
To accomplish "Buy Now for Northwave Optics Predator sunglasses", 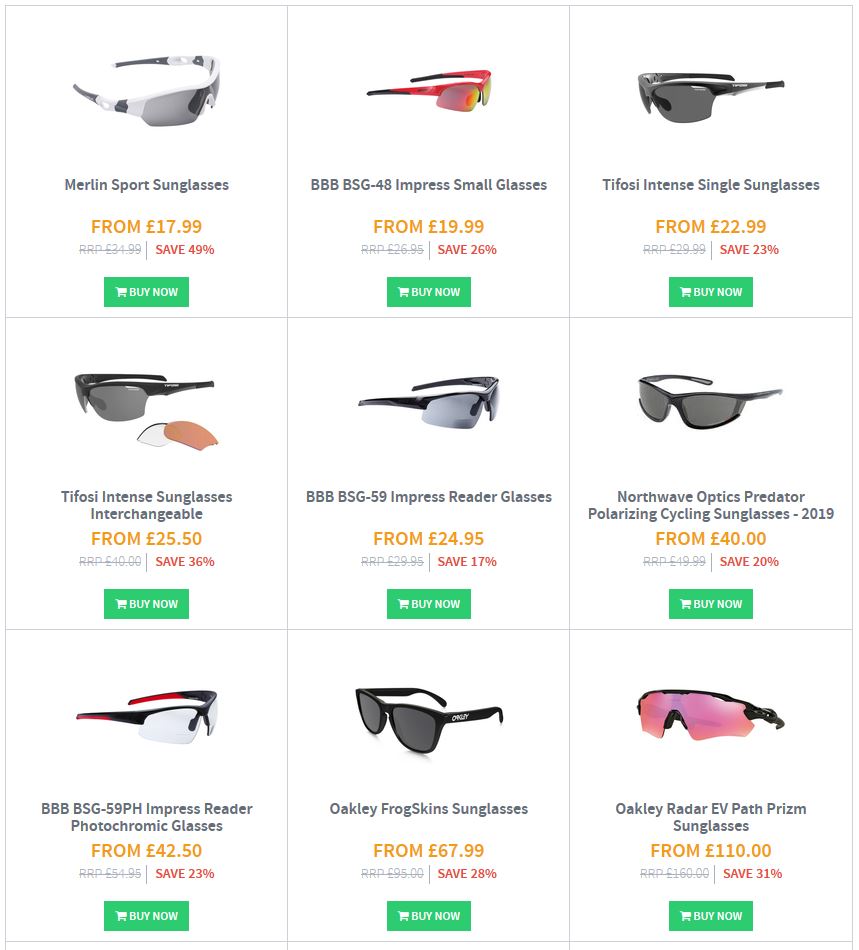I will click(711, 604).
